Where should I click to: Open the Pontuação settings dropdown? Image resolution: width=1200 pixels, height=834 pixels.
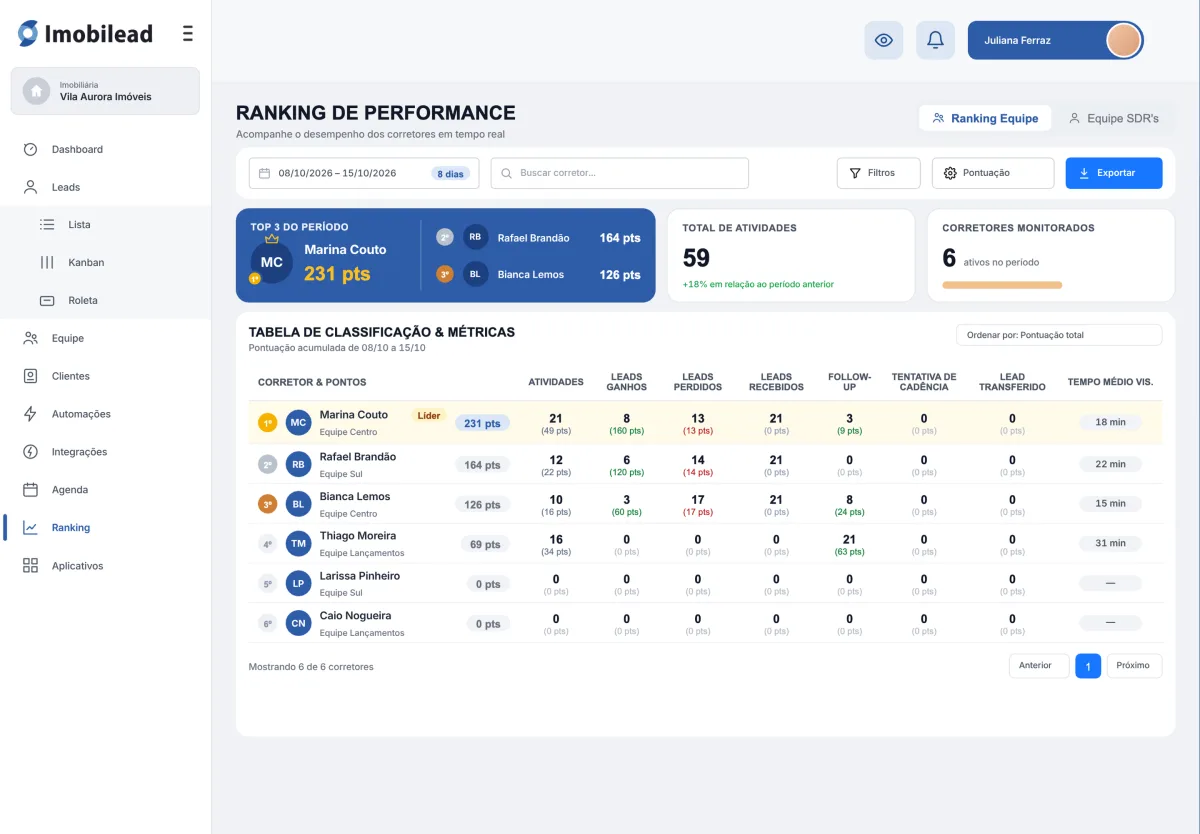[993, 173]
